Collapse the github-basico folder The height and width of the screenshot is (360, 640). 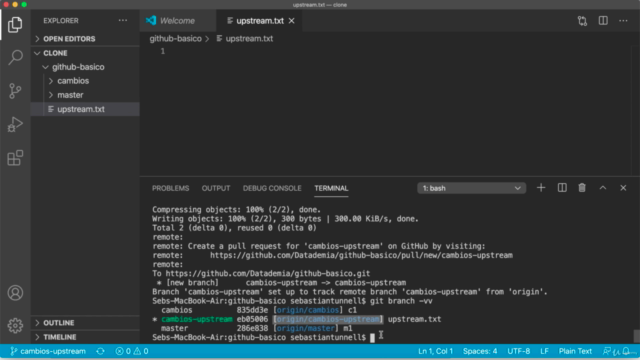tap(85, 67)
